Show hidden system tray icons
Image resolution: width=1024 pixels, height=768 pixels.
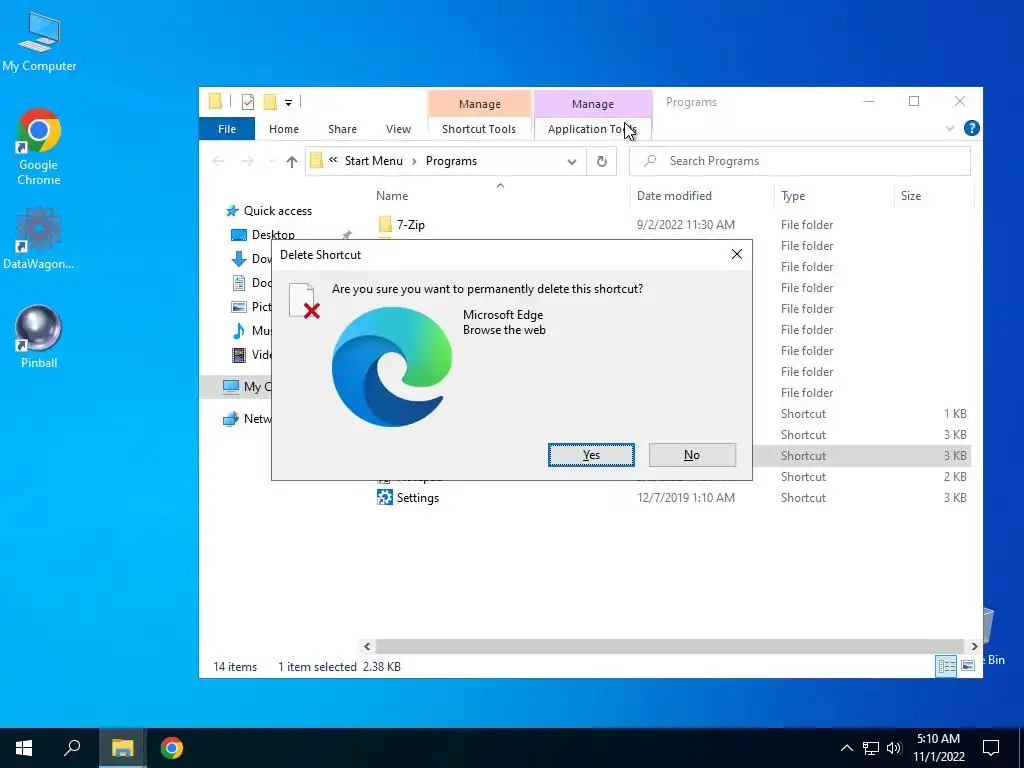(846, 748)
